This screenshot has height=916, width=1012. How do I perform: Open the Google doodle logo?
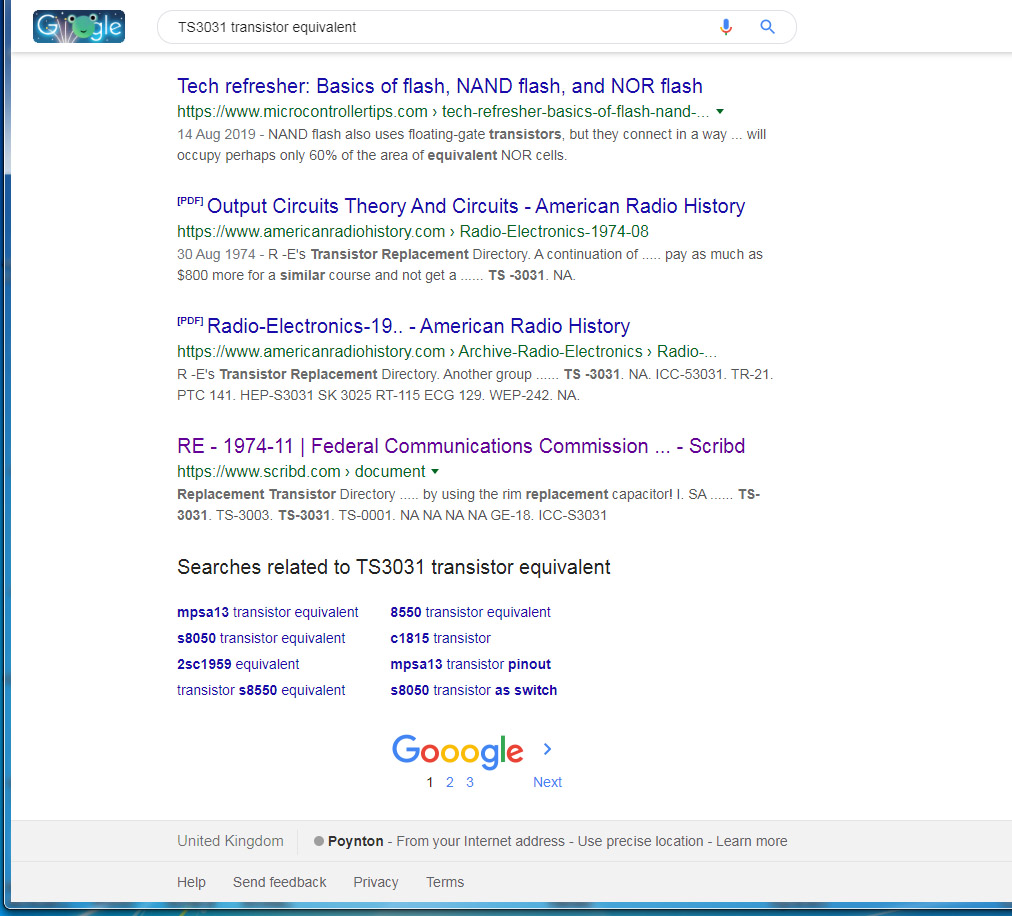pyautogui.click(x=79, y=26)
